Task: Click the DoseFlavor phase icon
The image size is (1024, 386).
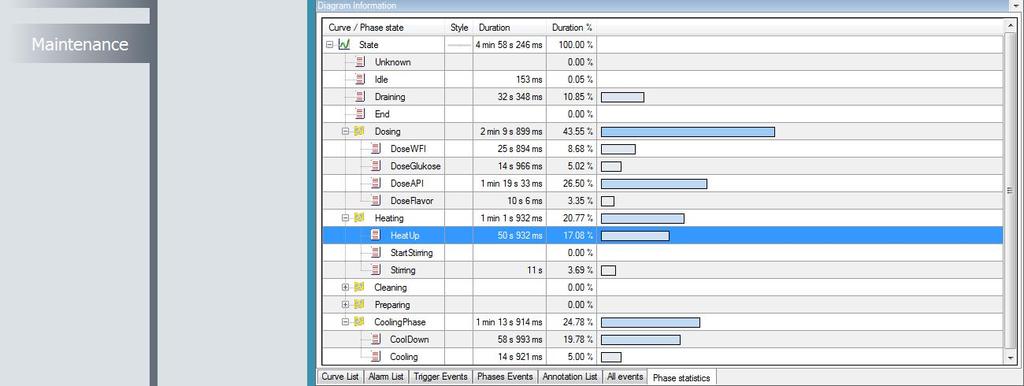Action: click(375, 201)
